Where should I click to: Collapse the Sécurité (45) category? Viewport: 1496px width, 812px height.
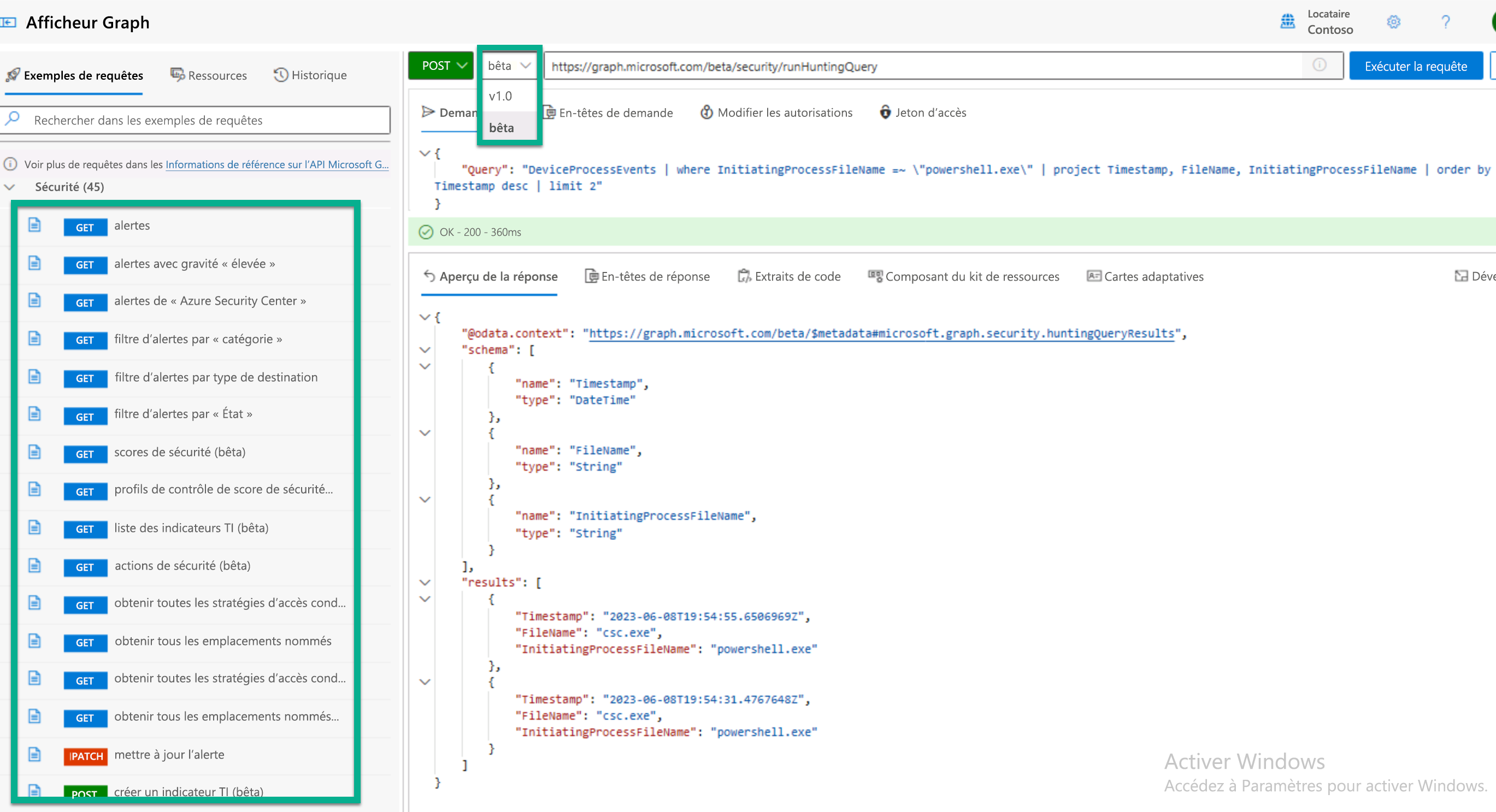10,187
